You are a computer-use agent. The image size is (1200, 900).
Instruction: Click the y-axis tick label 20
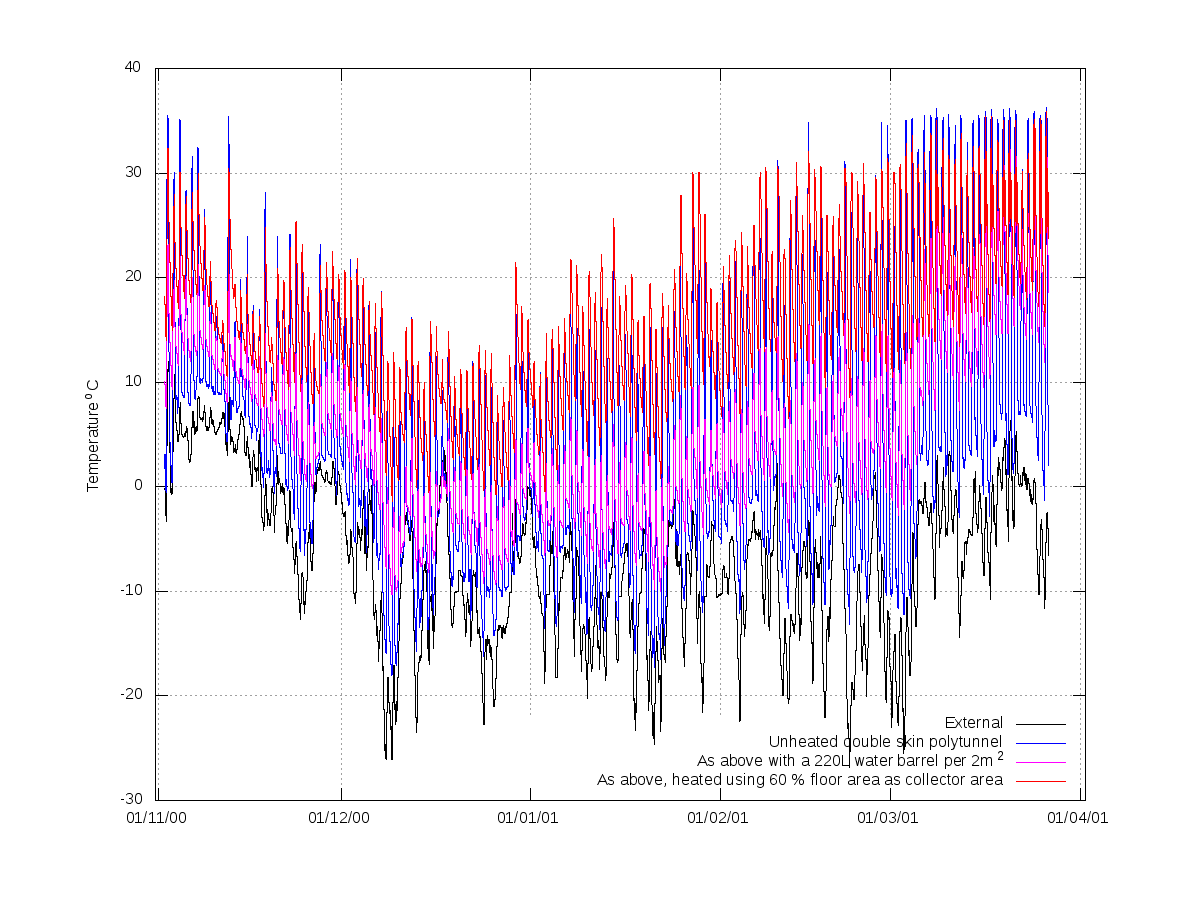click(x=134, y=277)
